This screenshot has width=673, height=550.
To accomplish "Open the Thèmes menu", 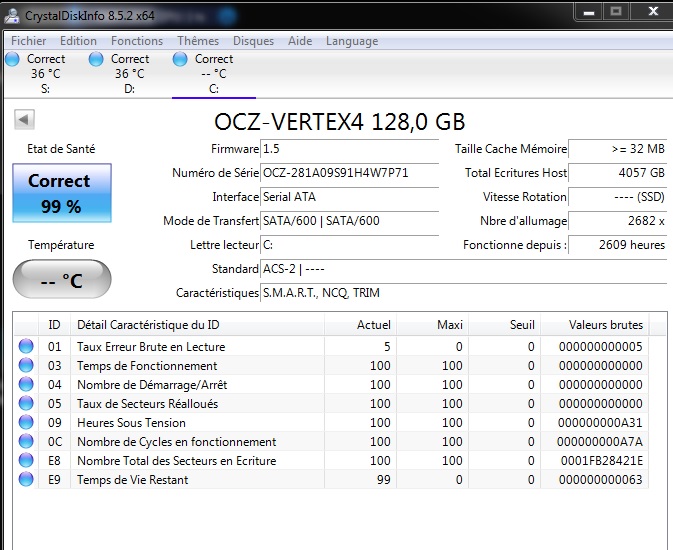I will pyautogui.click(x=198, y=41).
